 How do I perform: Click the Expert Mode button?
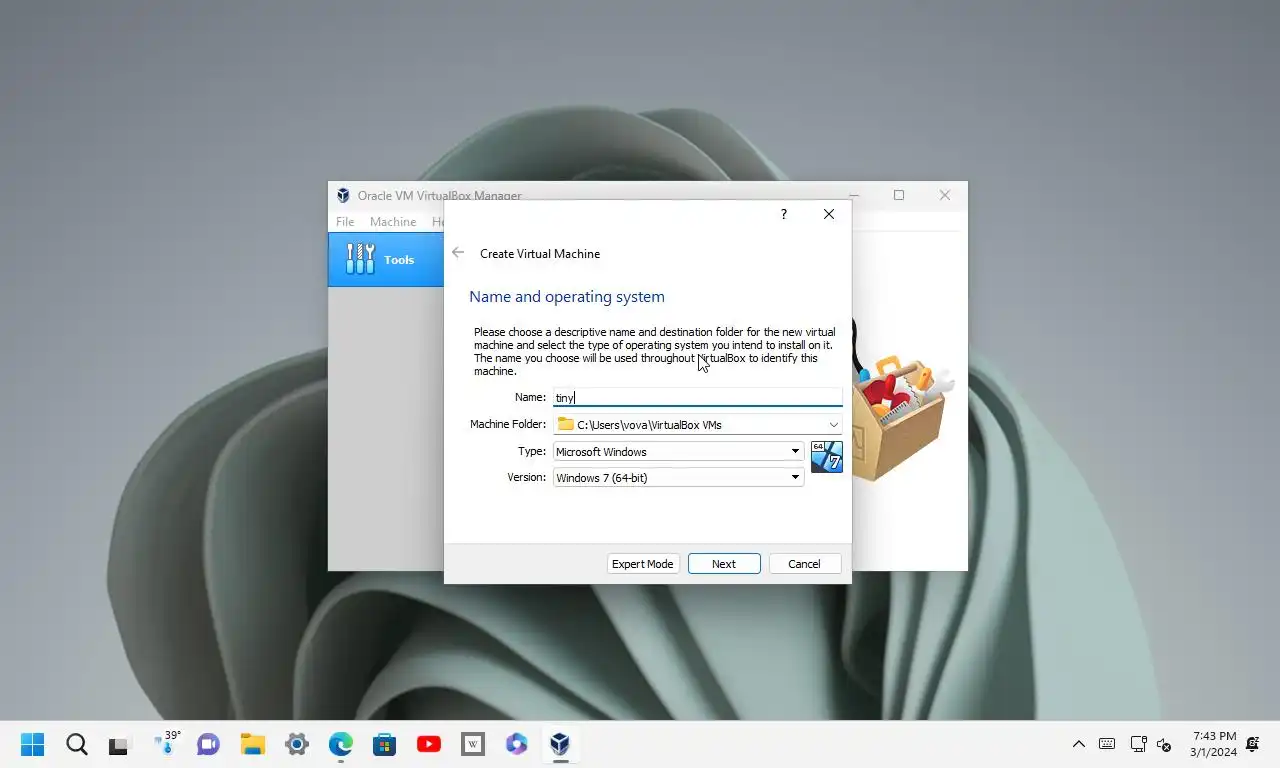[x=643, y=564]
